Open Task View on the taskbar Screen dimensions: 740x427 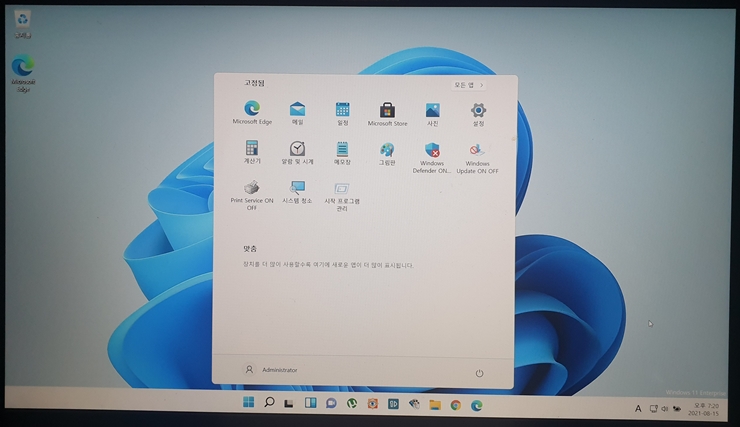point(289,403)
